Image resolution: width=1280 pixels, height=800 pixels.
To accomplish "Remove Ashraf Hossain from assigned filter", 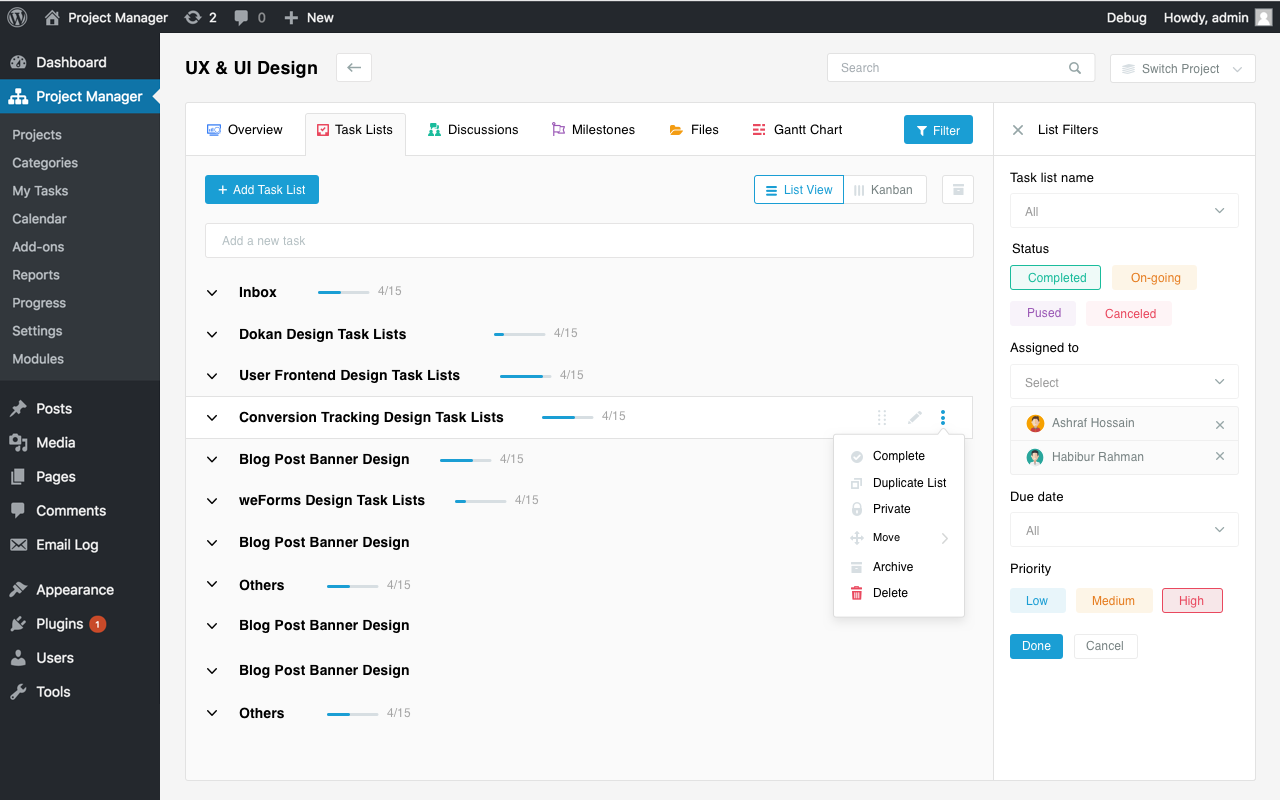I will [1220, 423].
